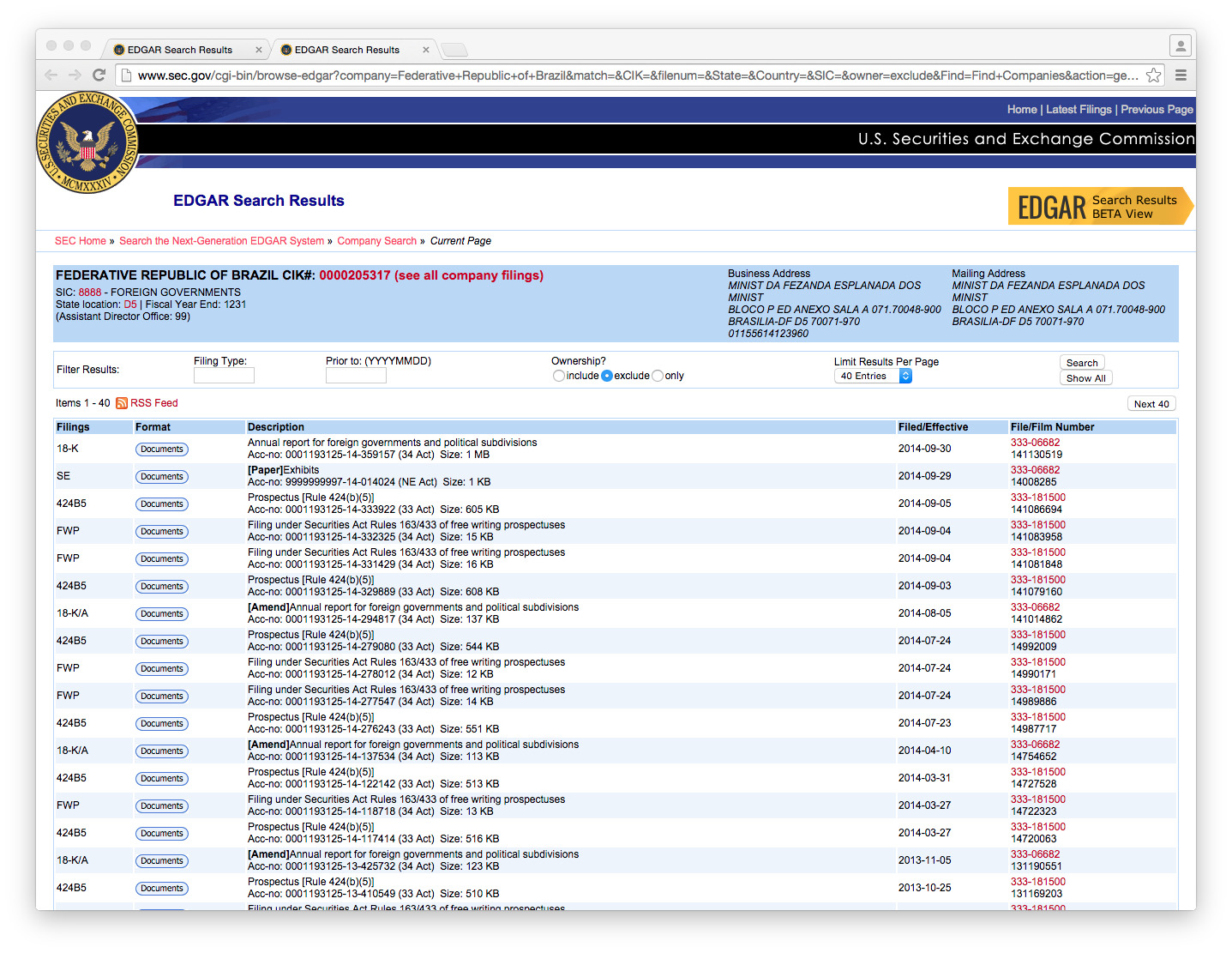Select the include ownership radio button

(559, 376)
